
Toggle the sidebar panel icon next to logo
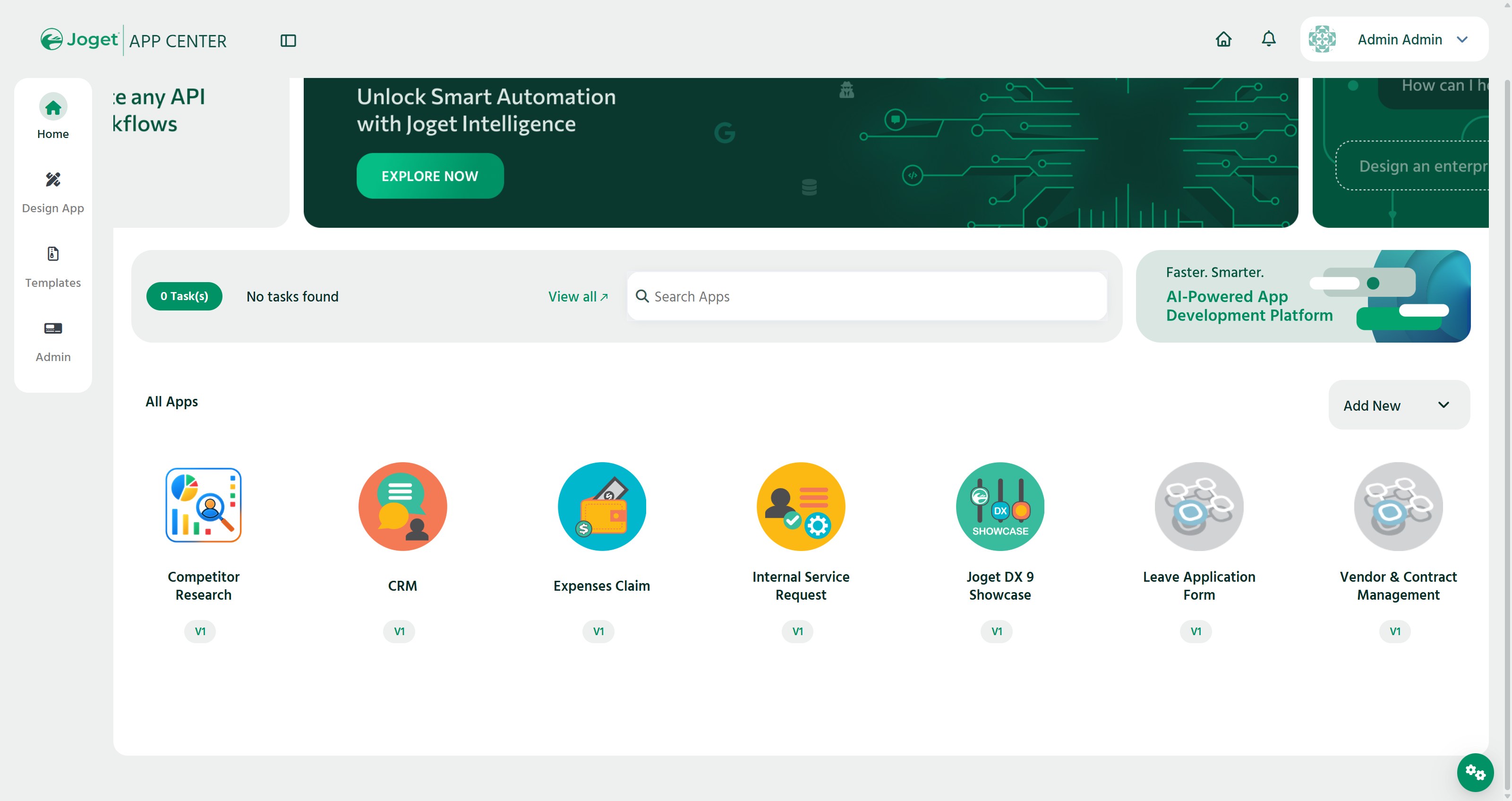tap(288, 40)
